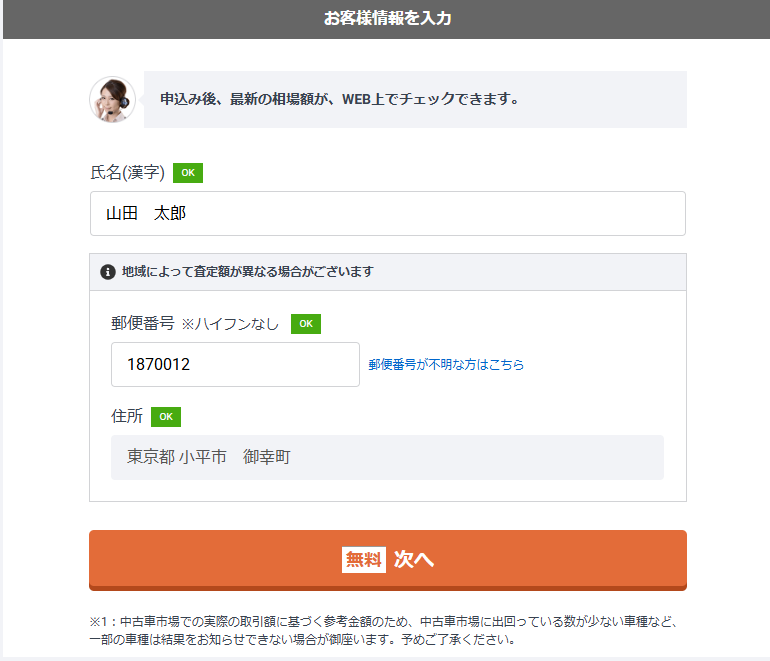Click the 氏名(漢字) field label

127,173
